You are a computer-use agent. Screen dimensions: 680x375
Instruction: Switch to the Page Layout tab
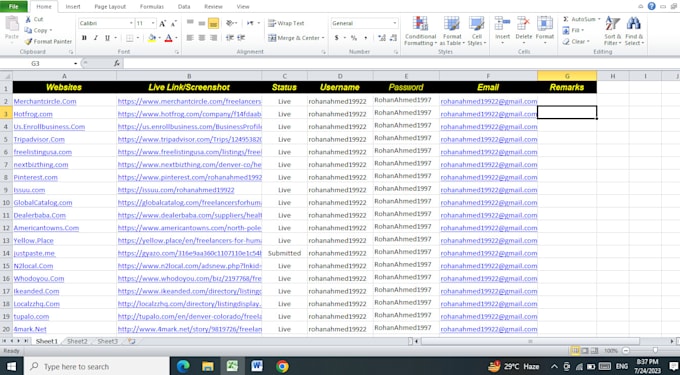[110, 7]
